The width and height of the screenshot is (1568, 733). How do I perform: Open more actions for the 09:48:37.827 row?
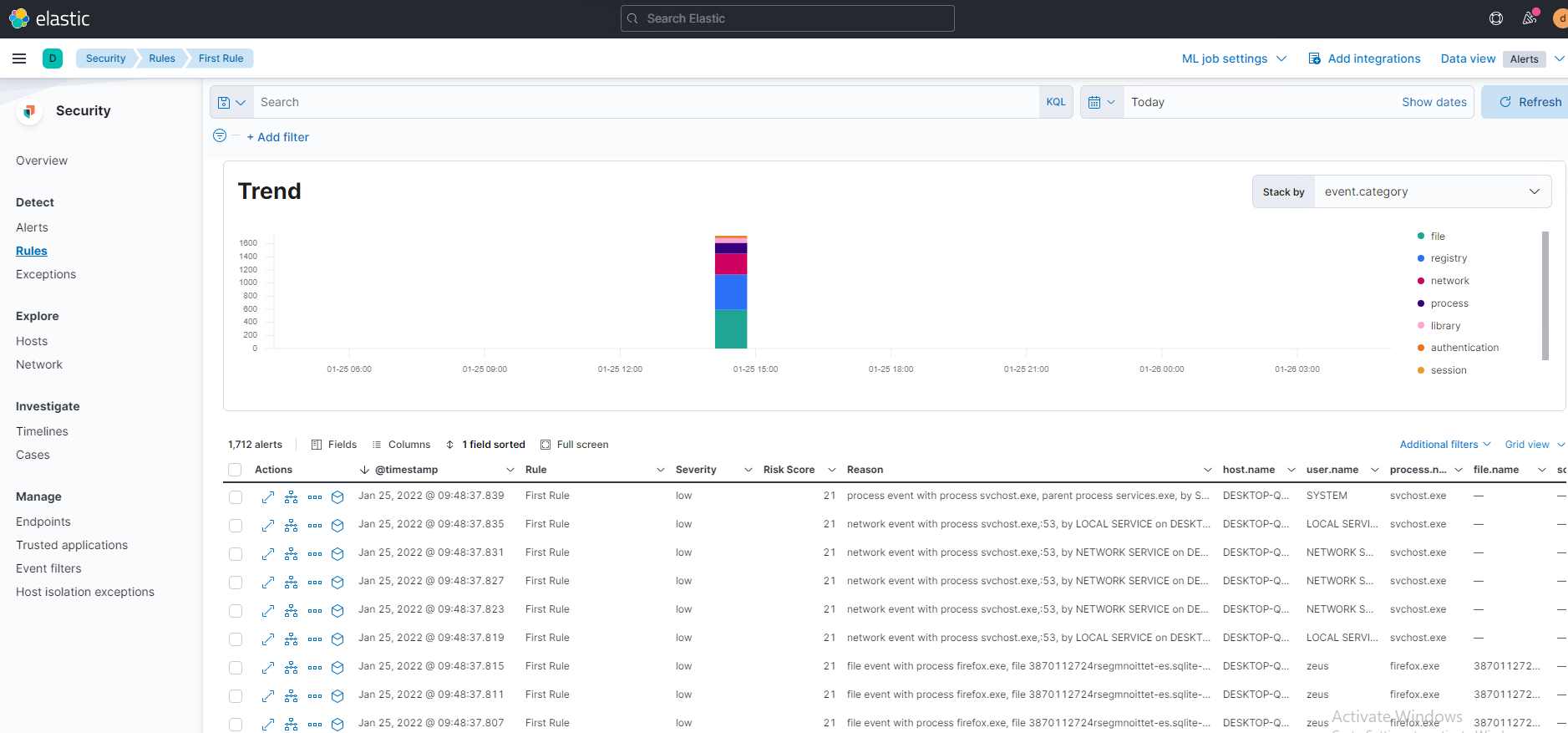click(315, 583)
